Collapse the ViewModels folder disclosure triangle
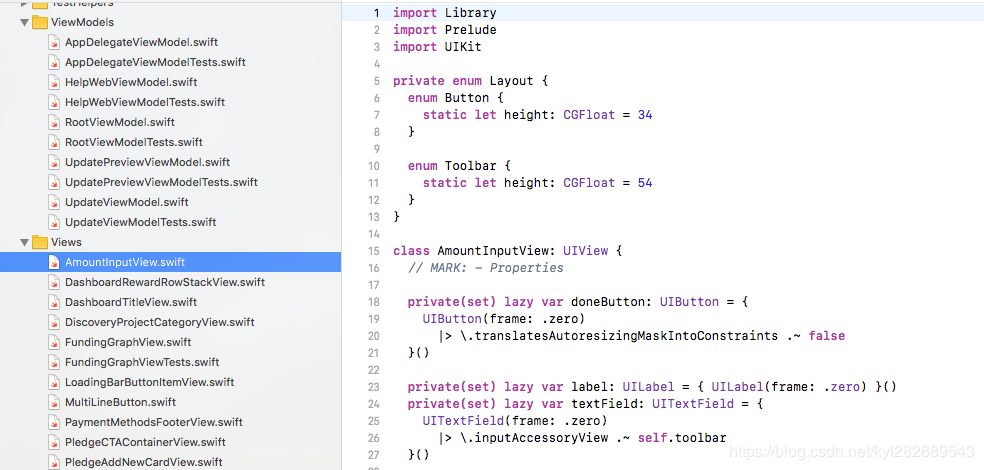984x470 pixels. [x=24, y=23]
